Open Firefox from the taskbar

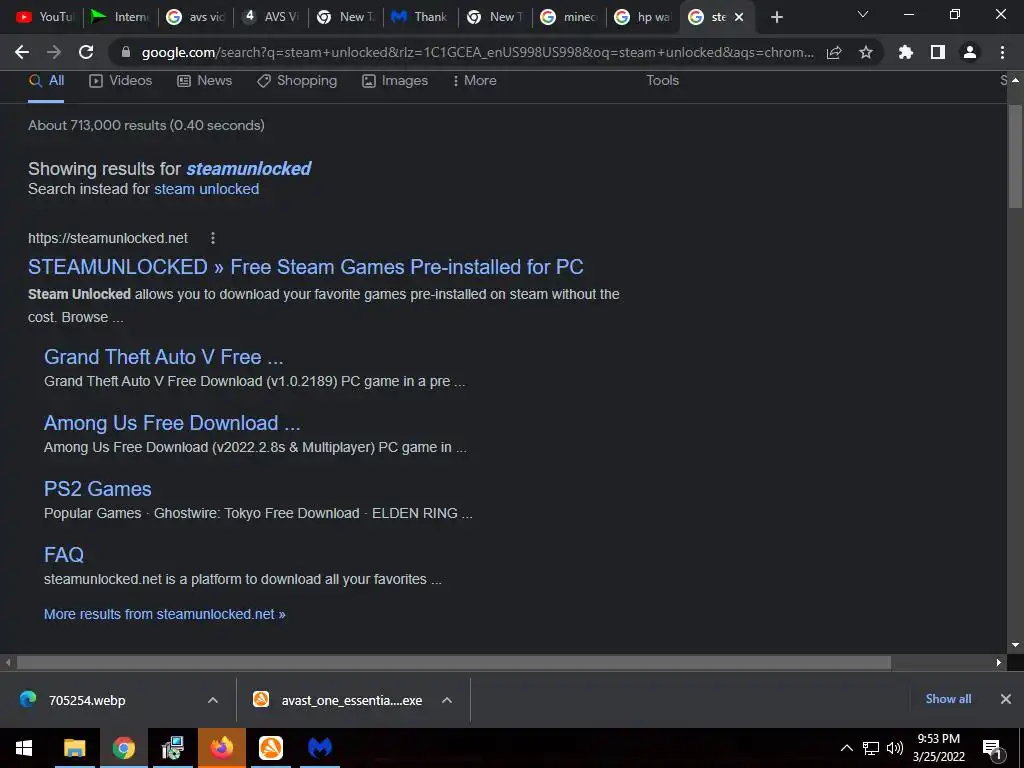(x=222, y=748)
